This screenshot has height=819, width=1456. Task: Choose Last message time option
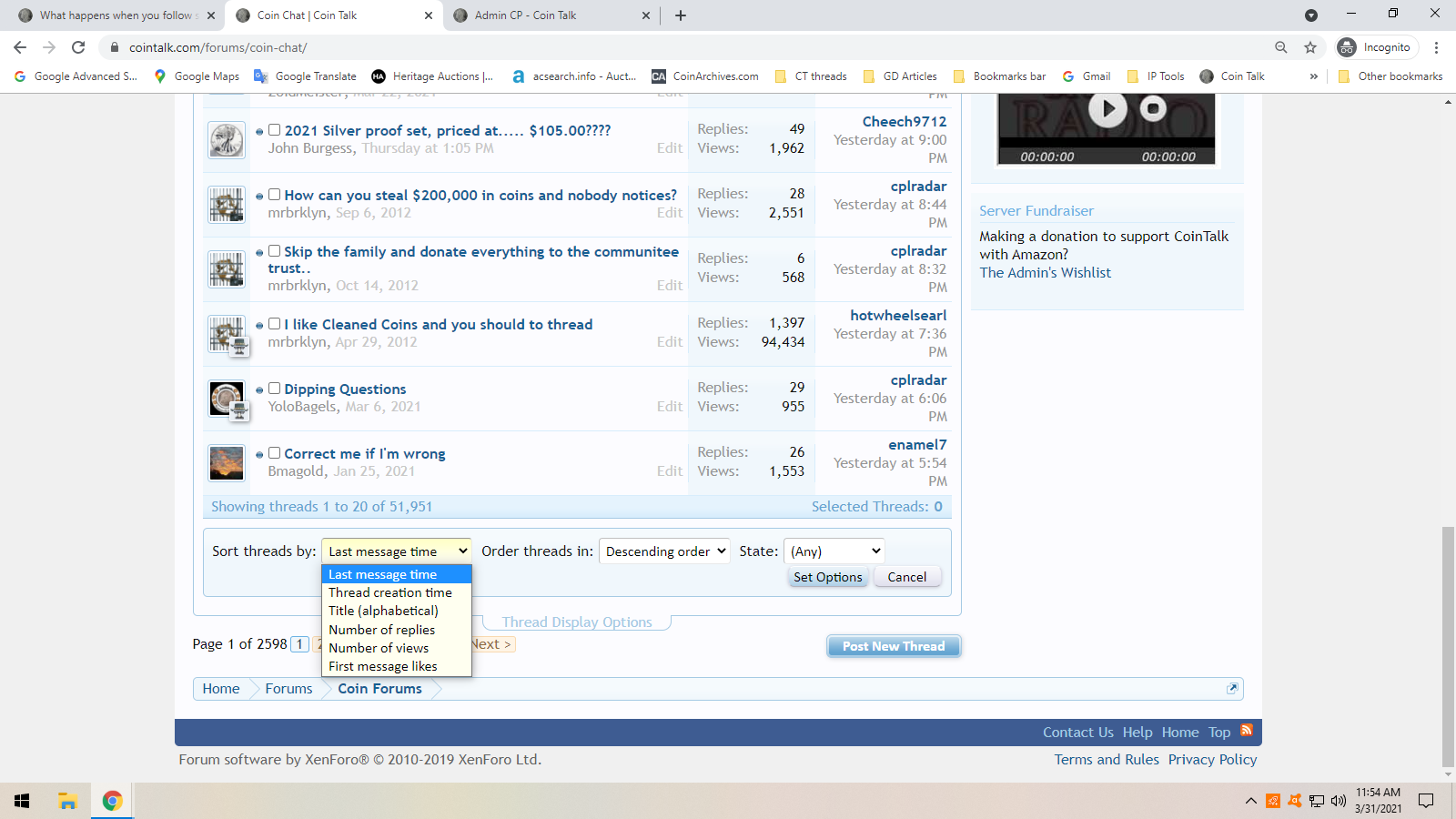click(397, 574)
